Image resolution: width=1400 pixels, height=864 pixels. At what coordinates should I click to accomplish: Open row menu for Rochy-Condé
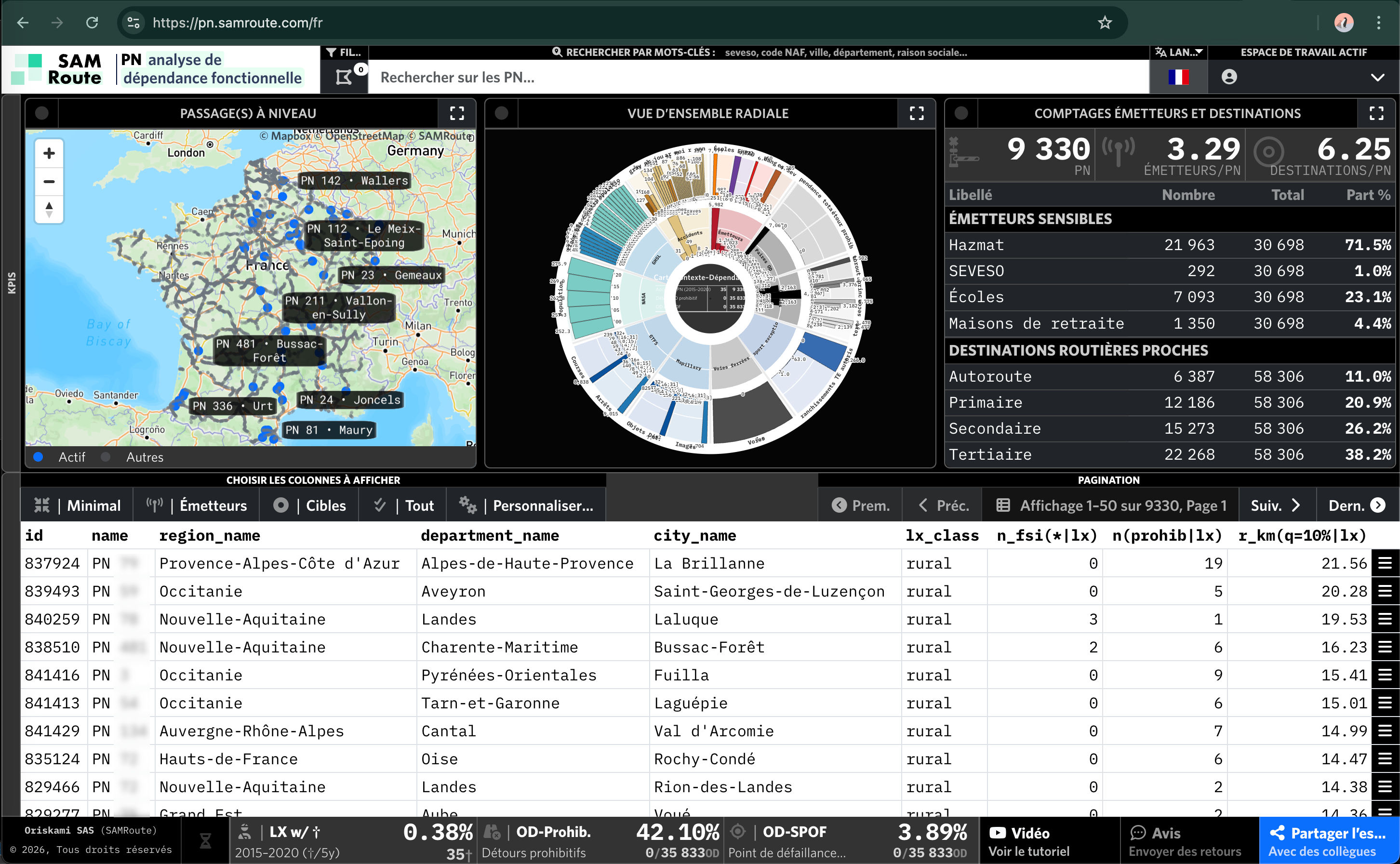(x=1384, y=759)
